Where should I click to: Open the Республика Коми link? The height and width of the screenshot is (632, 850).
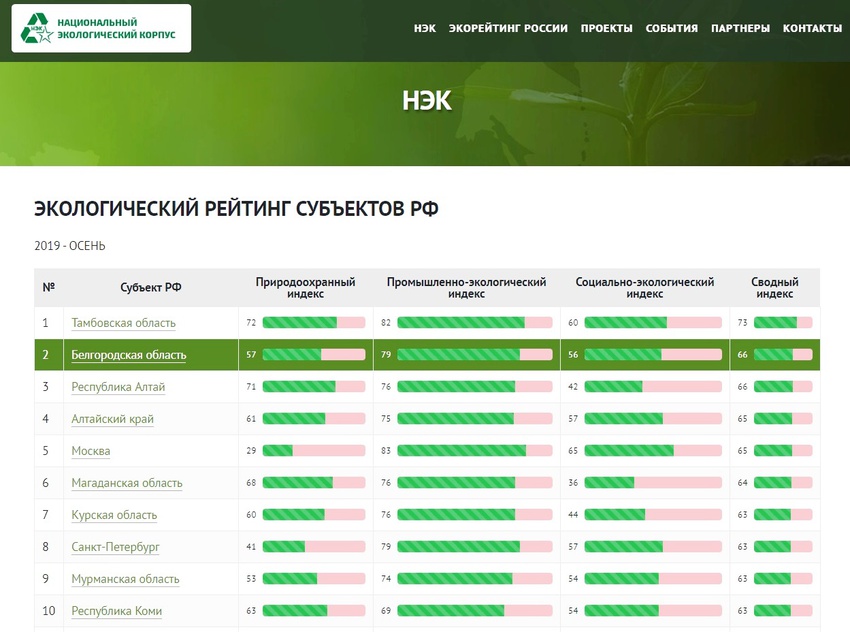tap(117, 611)
